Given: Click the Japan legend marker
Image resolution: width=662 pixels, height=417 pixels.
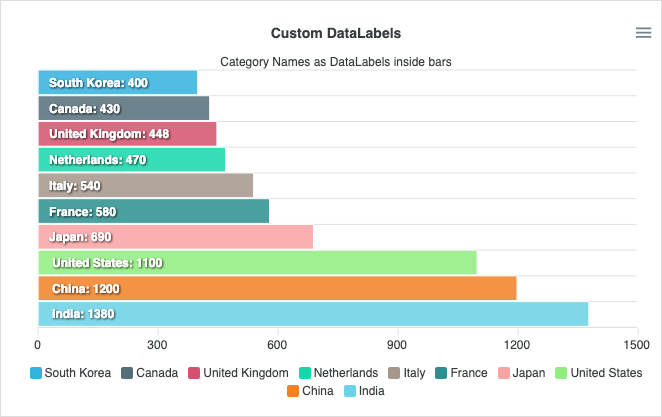Looking at the screenshot, I should pyautogui.click(x=503, y=373).
